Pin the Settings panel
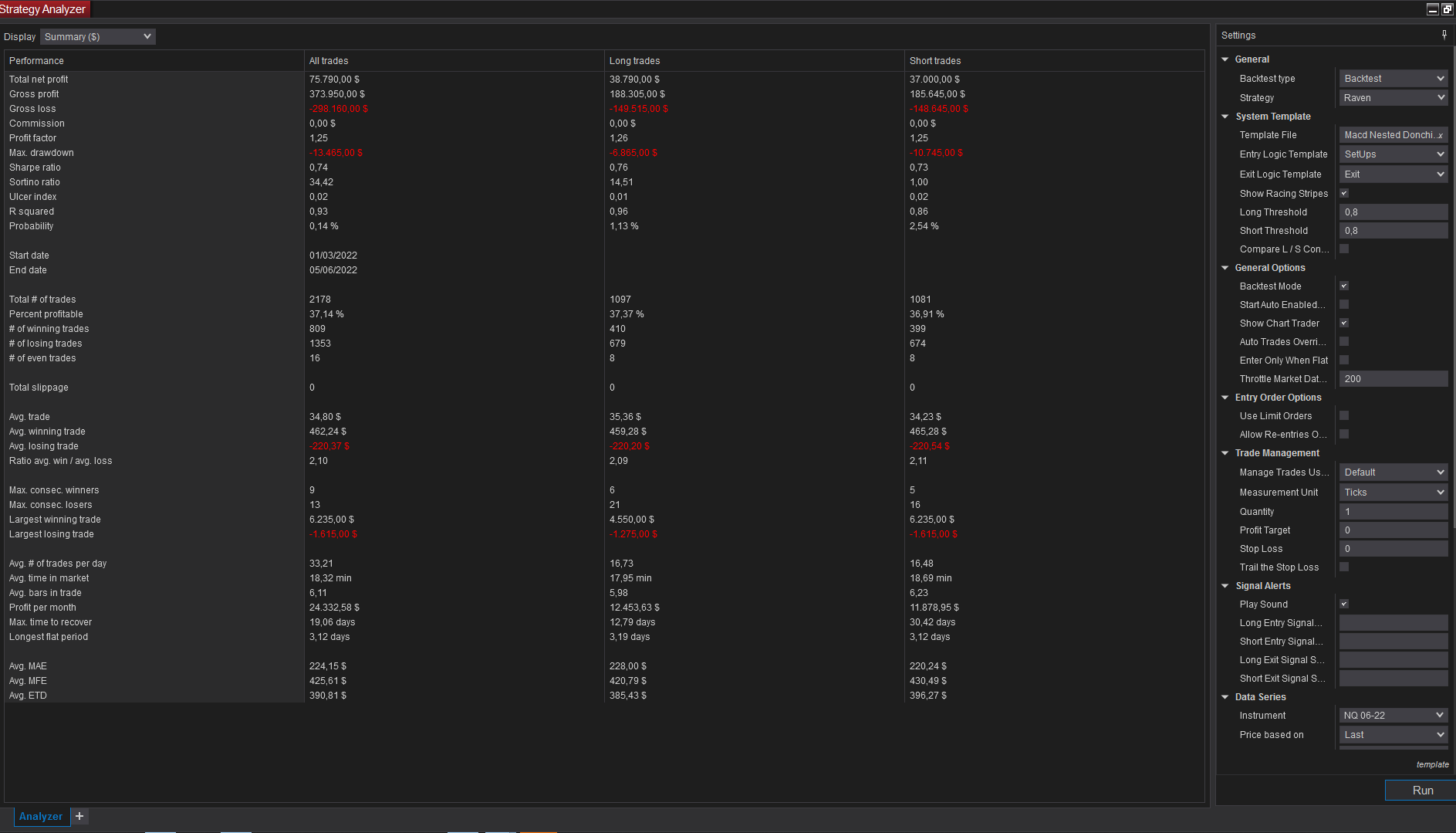The image size is (1456, 833). [x=1444, y=35]
